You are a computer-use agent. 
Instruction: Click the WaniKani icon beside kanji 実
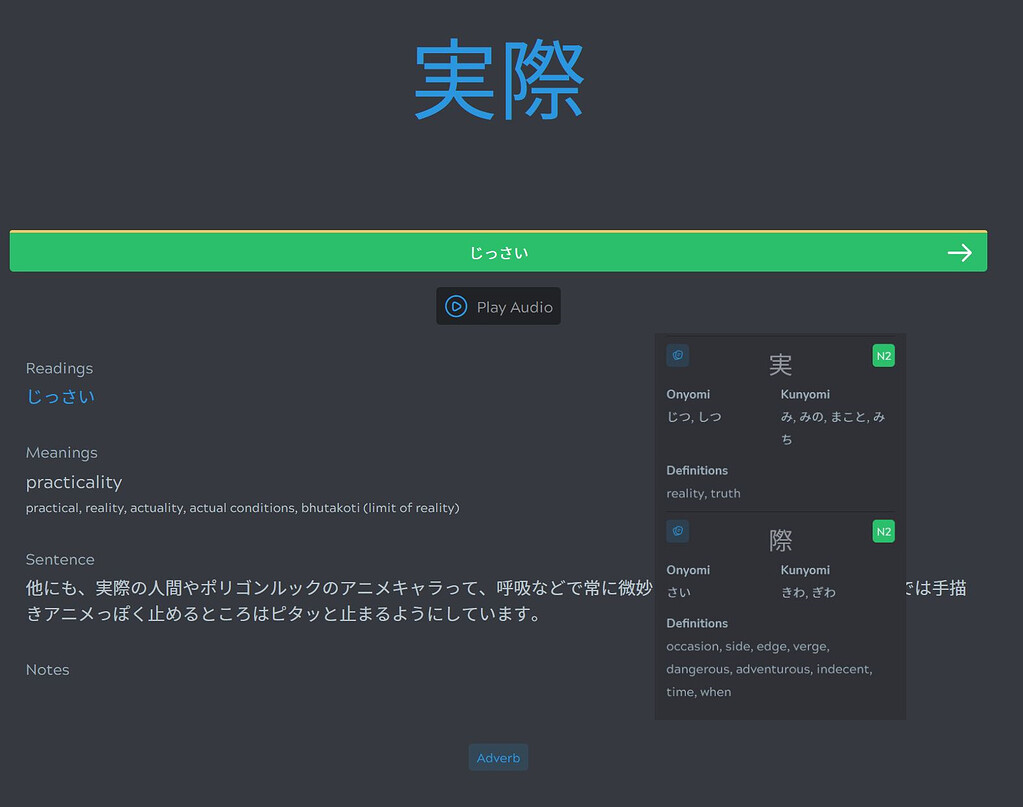point(678,355)
